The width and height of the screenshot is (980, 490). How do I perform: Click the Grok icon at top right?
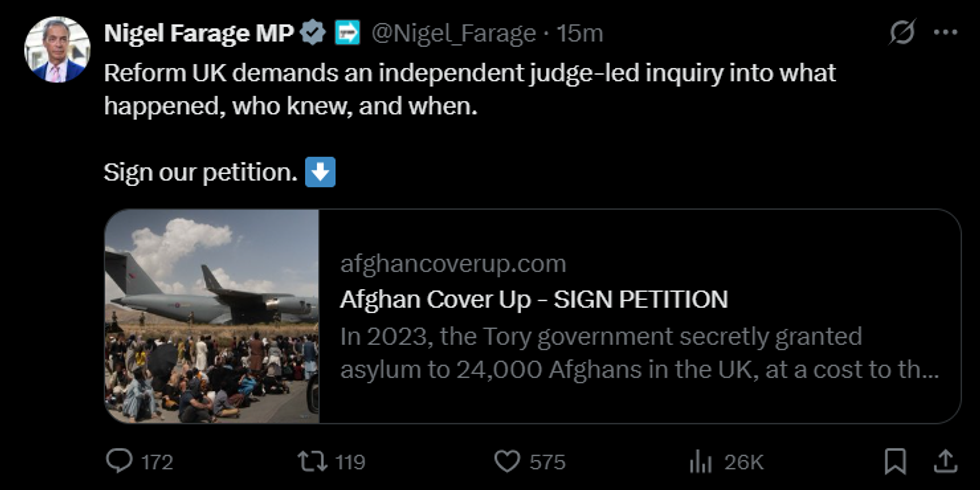pos(901,33)
